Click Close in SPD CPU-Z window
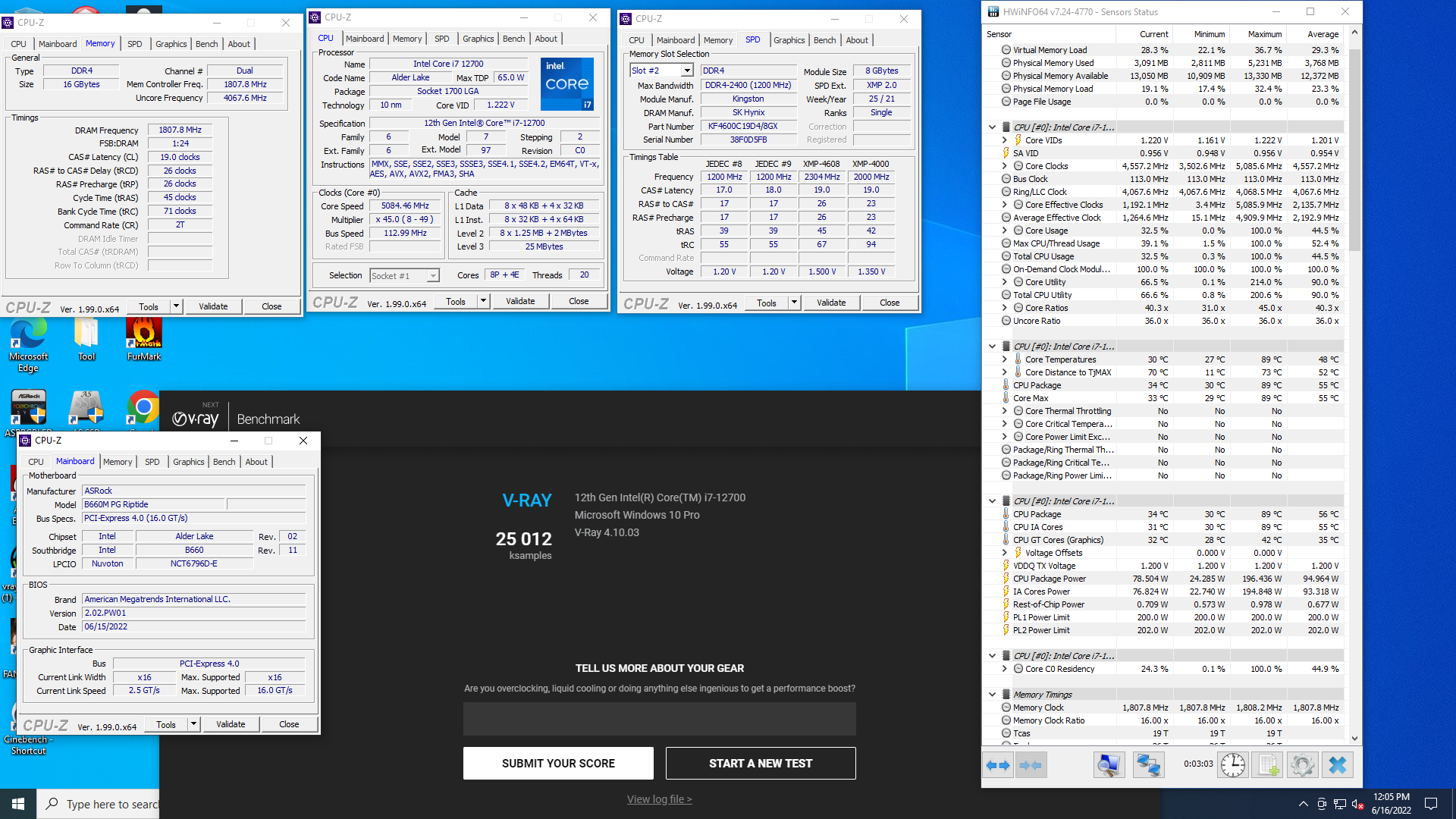1456x819 pixels. pyautogui.click(x=890, y=303)
